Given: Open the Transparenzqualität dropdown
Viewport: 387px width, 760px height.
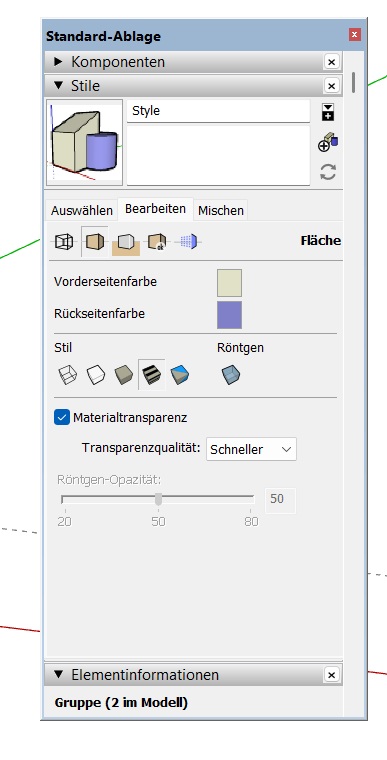Looking at the screenshot, I should [x=251, y=449].
